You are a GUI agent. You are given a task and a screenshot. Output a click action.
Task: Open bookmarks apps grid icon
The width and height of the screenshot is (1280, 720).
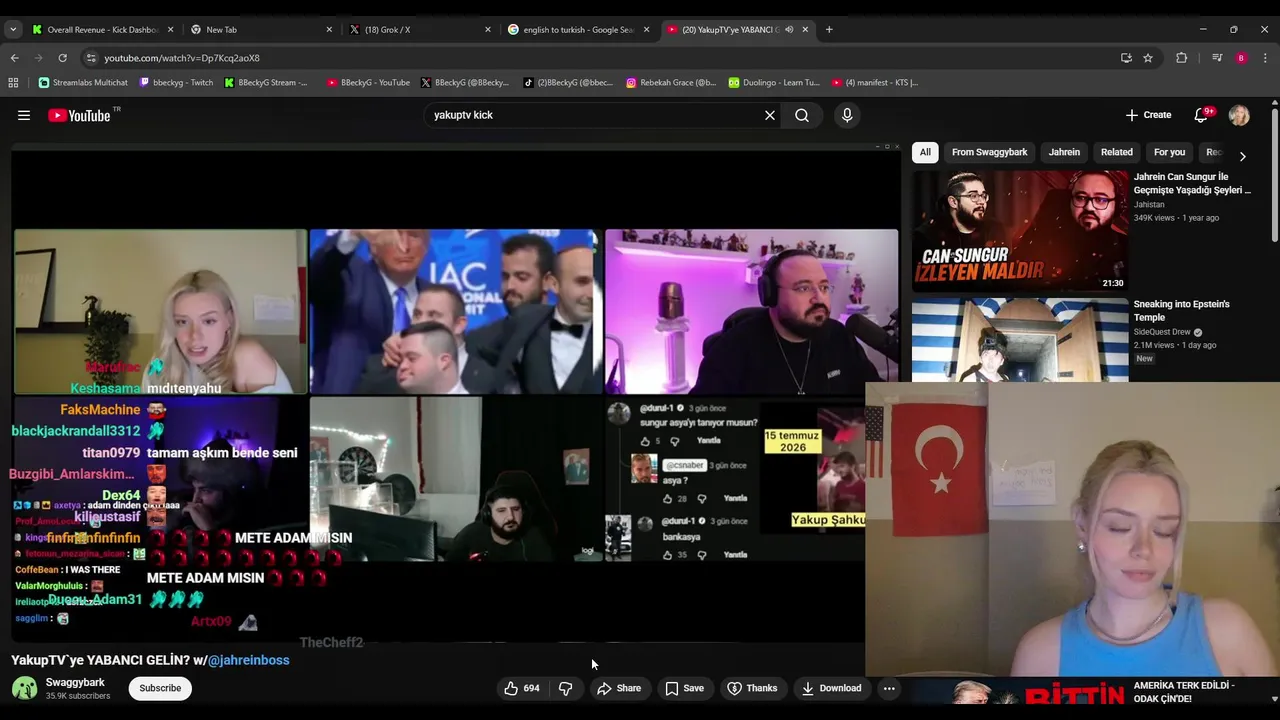point(14,83)
